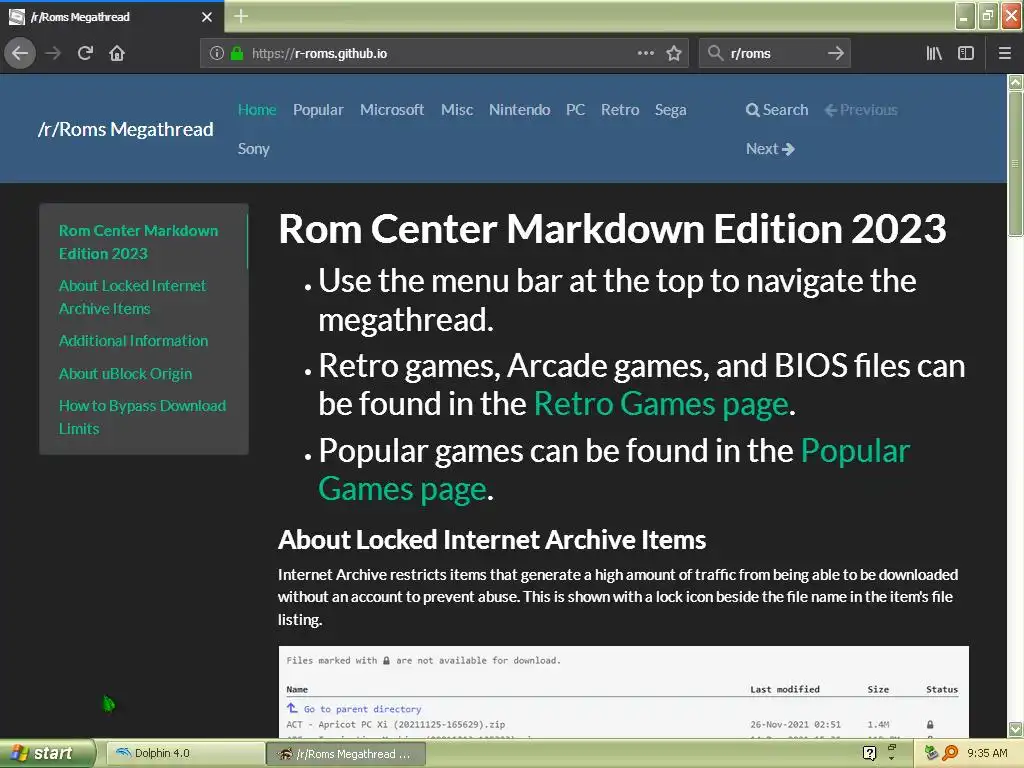Click the Home nav menu item
Screen dimensions: 1024x768
coord(257,110)
